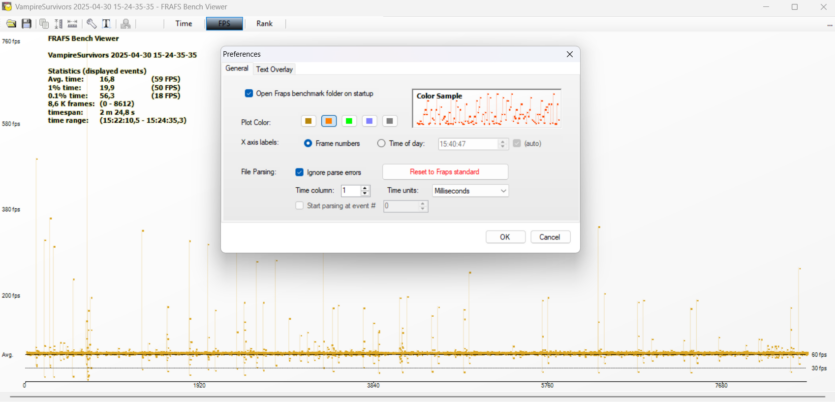Select Time of day radio button

coord(381,143)
